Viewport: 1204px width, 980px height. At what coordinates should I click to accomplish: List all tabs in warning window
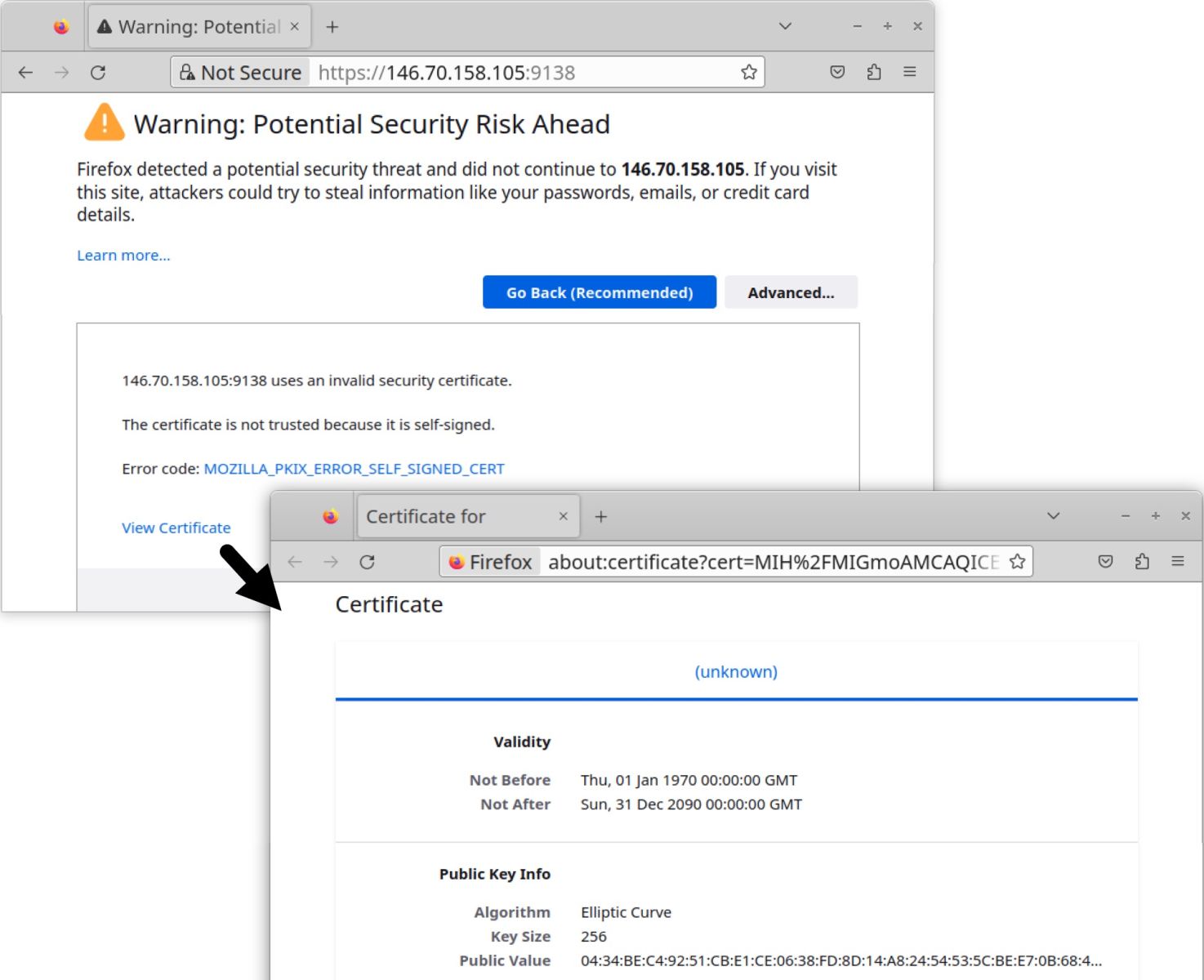[785, 26]
